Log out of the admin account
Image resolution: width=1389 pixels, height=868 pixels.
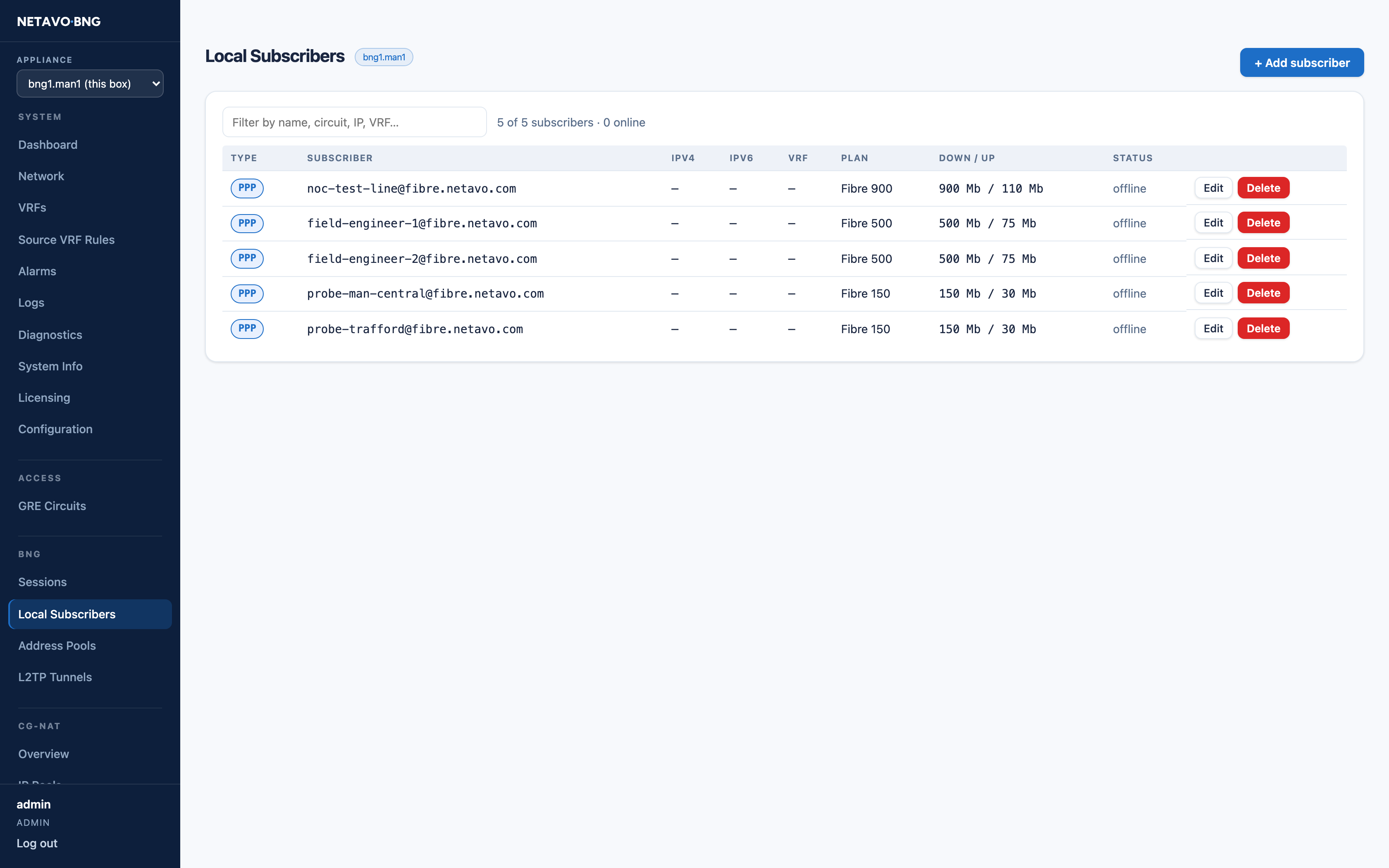37,843
